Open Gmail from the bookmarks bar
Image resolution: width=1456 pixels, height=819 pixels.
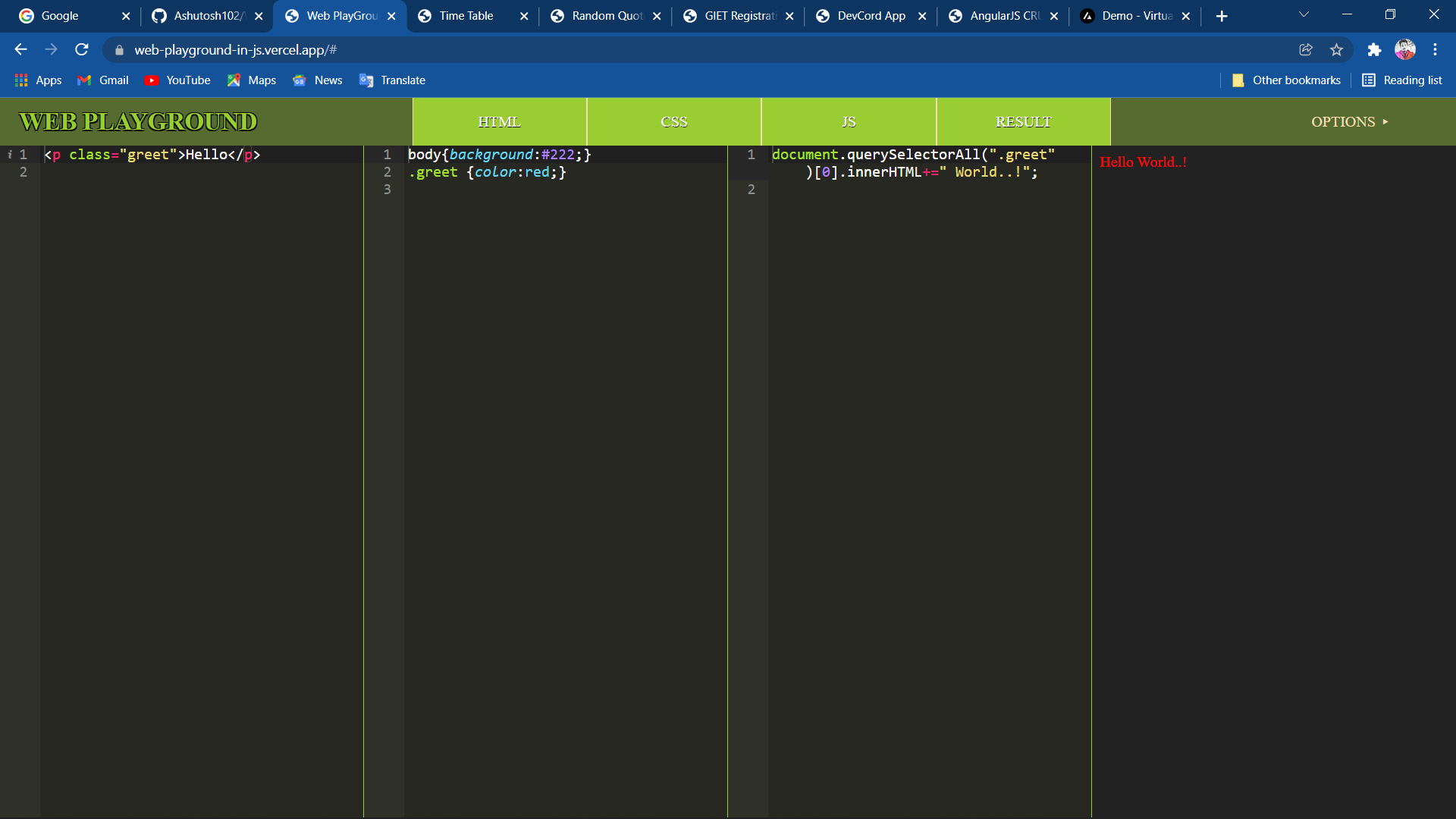tap(102, 80)
